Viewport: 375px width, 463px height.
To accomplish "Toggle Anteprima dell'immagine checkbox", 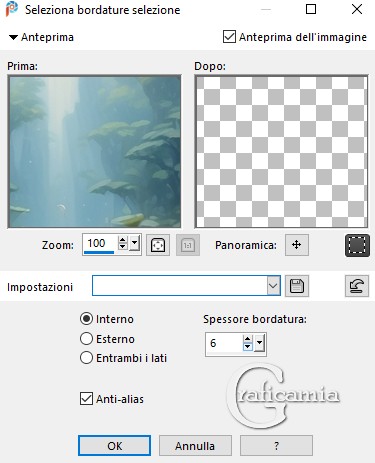I will pyautogui.click(x=229, y=37).
